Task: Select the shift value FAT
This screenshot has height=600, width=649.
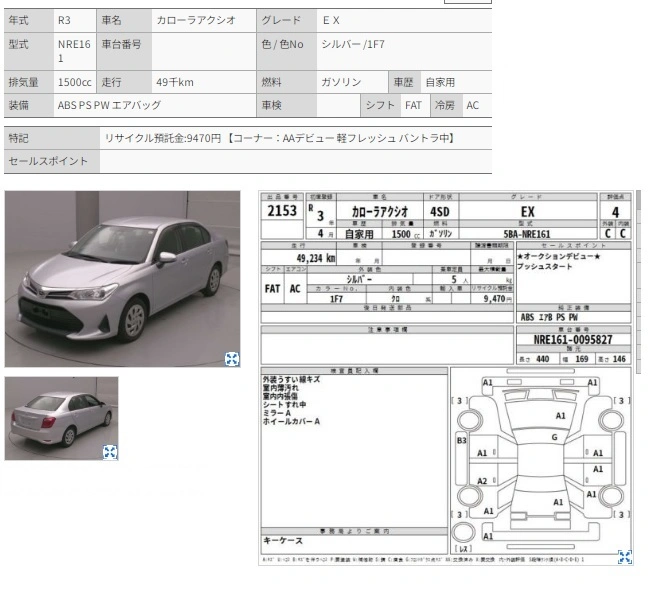Action: [413, 105]
